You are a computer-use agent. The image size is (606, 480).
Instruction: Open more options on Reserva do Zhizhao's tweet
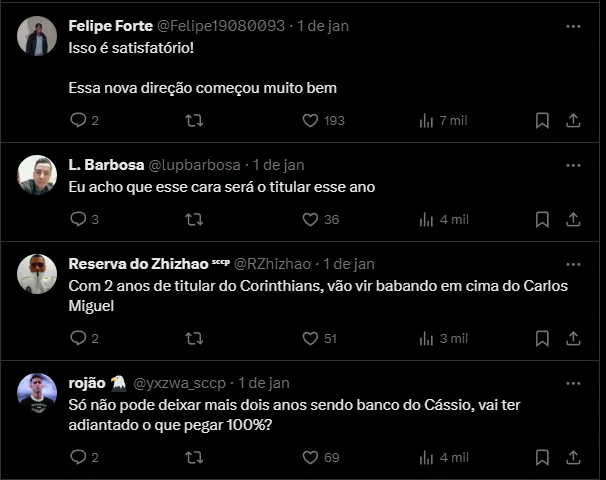point(573,264)
